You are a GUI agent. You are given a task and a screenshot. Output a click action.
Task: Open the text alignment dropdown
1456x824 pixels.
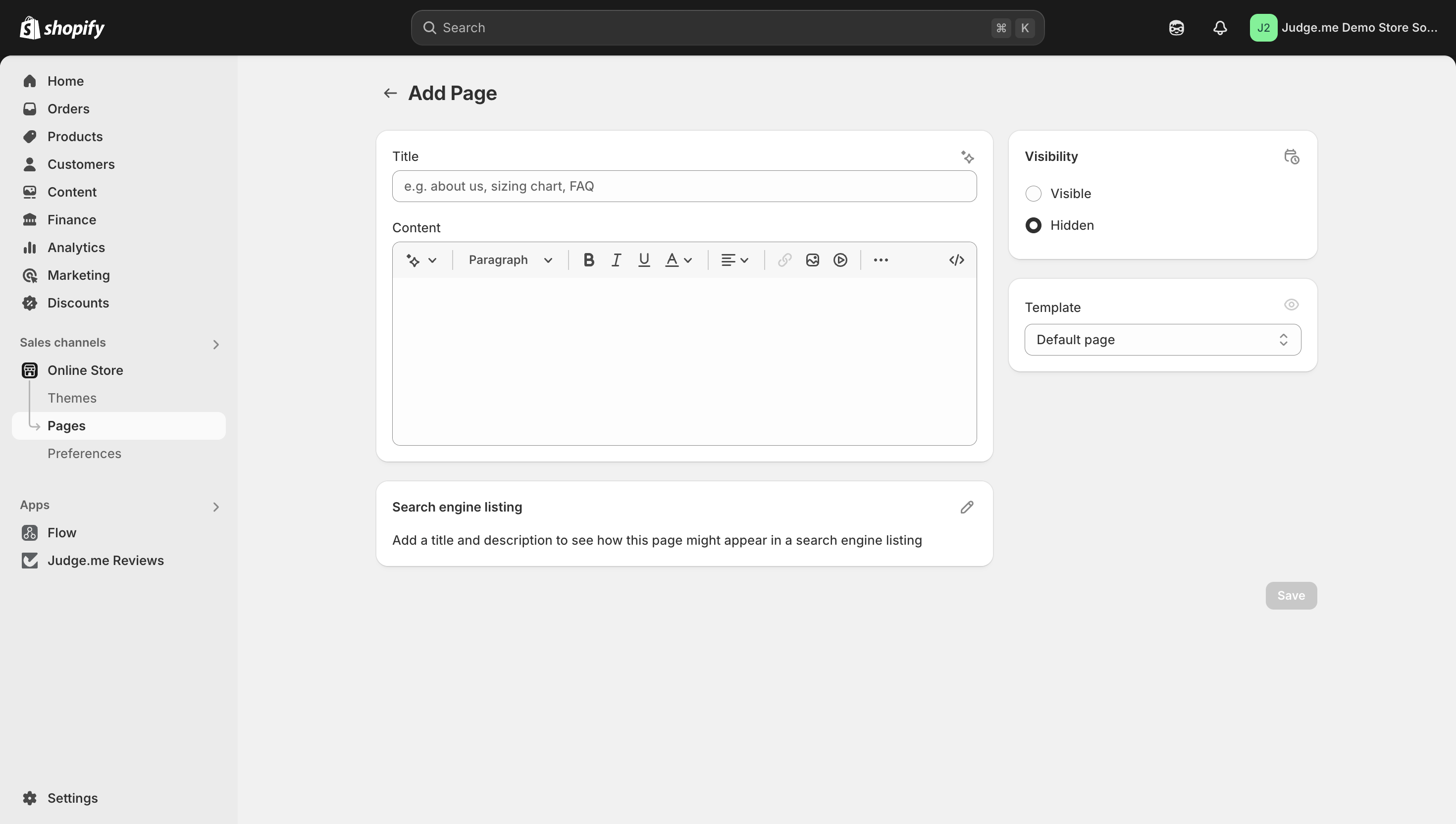735,260
